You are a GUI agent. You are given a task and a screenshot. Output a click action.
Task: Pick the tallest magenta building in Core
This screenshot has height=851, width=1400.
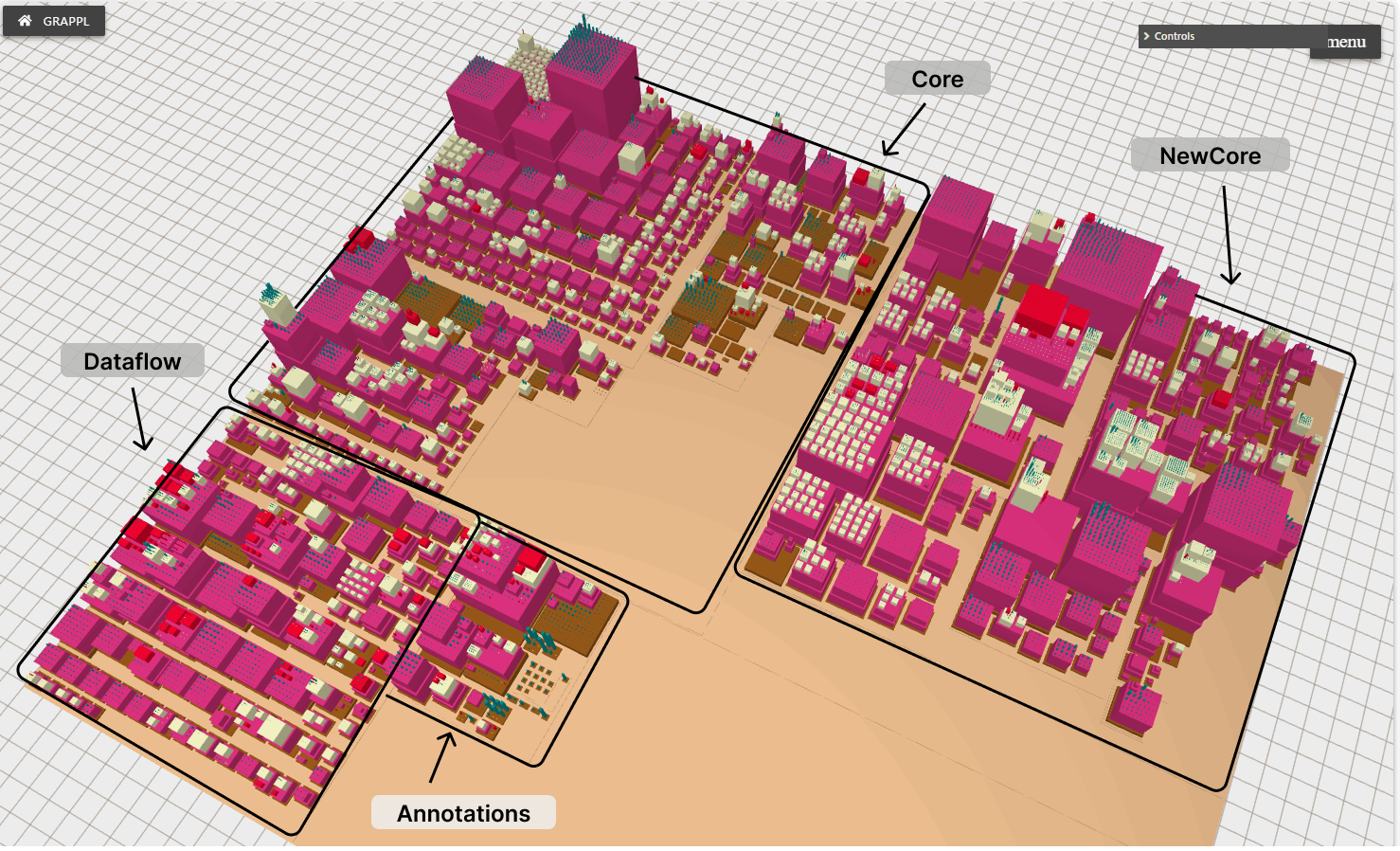point(594,83)
